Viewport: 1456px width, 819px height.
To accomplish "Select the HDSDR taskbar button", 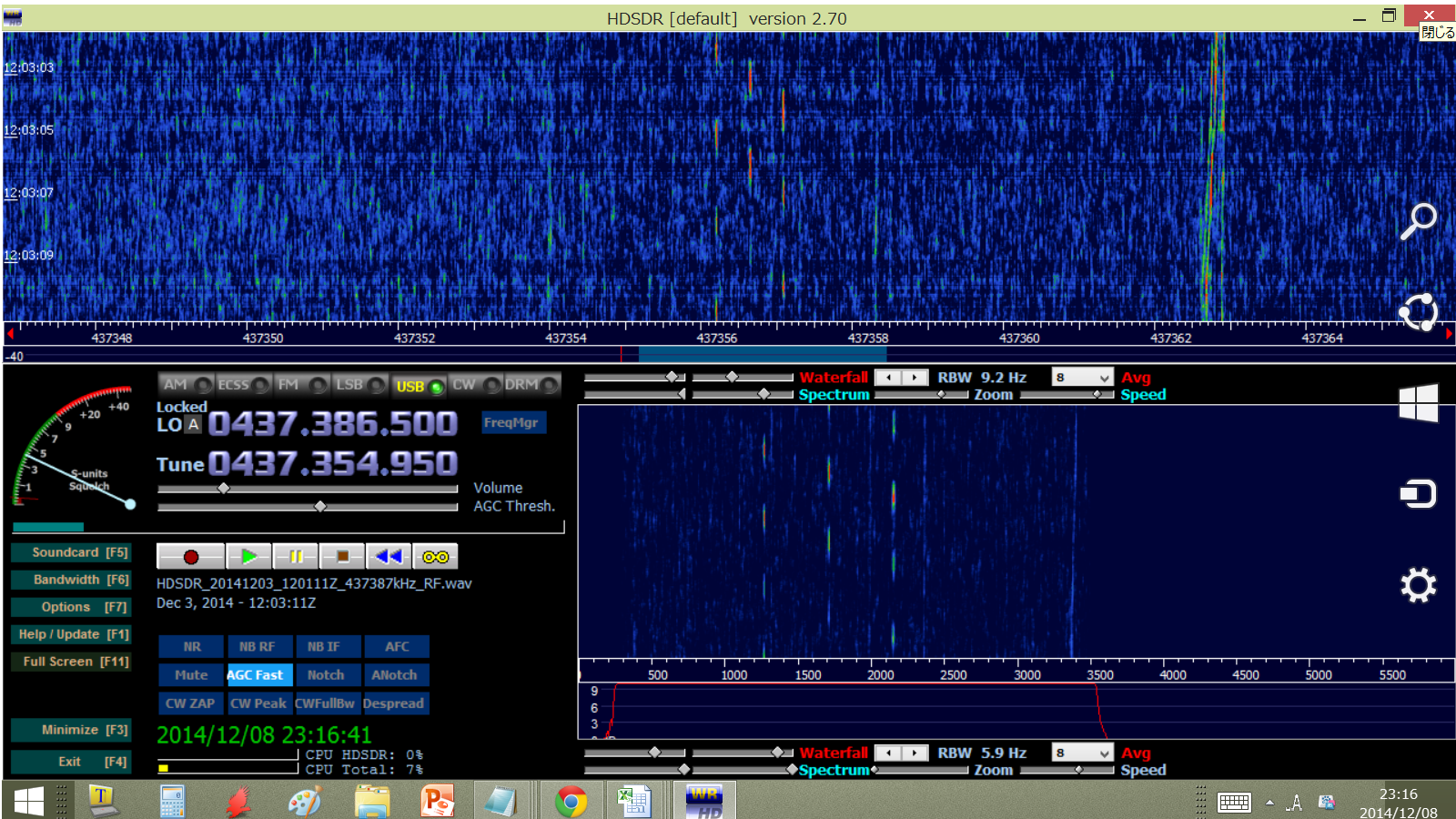I will (x=704, y=802).
